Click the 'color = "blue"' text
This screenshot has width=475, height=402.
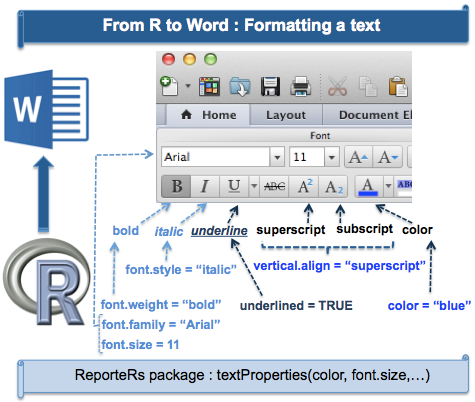point(429,305)
